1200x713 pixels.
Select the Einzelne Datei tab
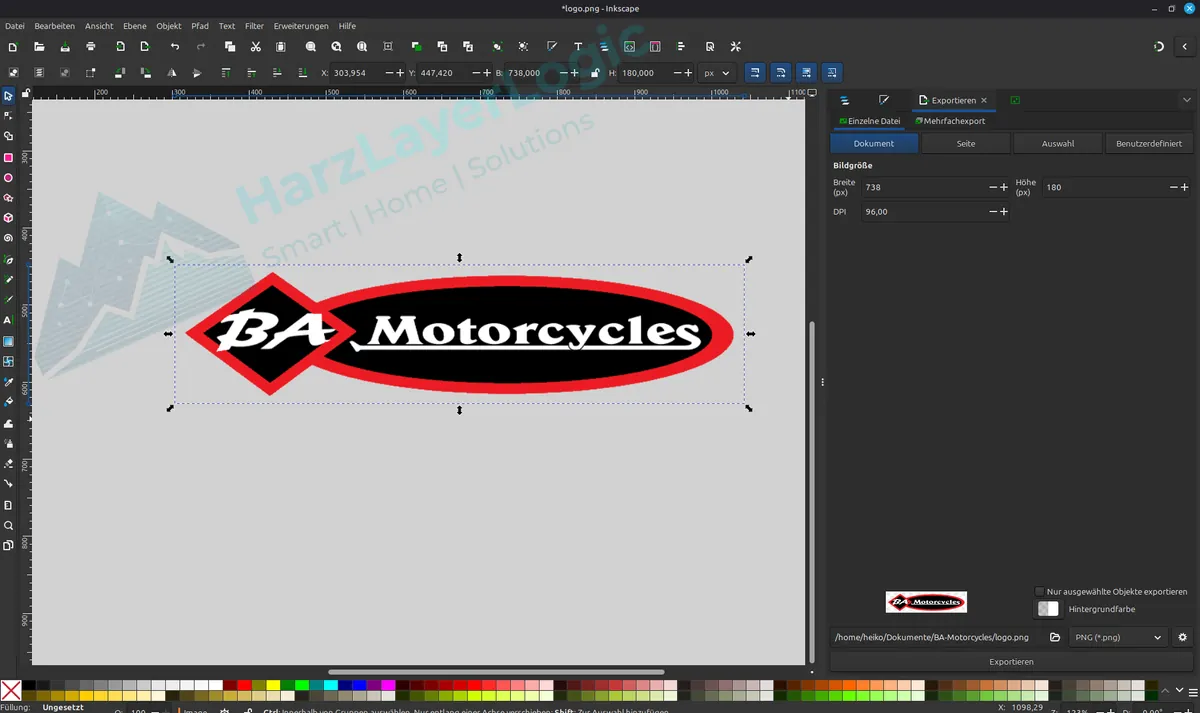tap(870, 121)
